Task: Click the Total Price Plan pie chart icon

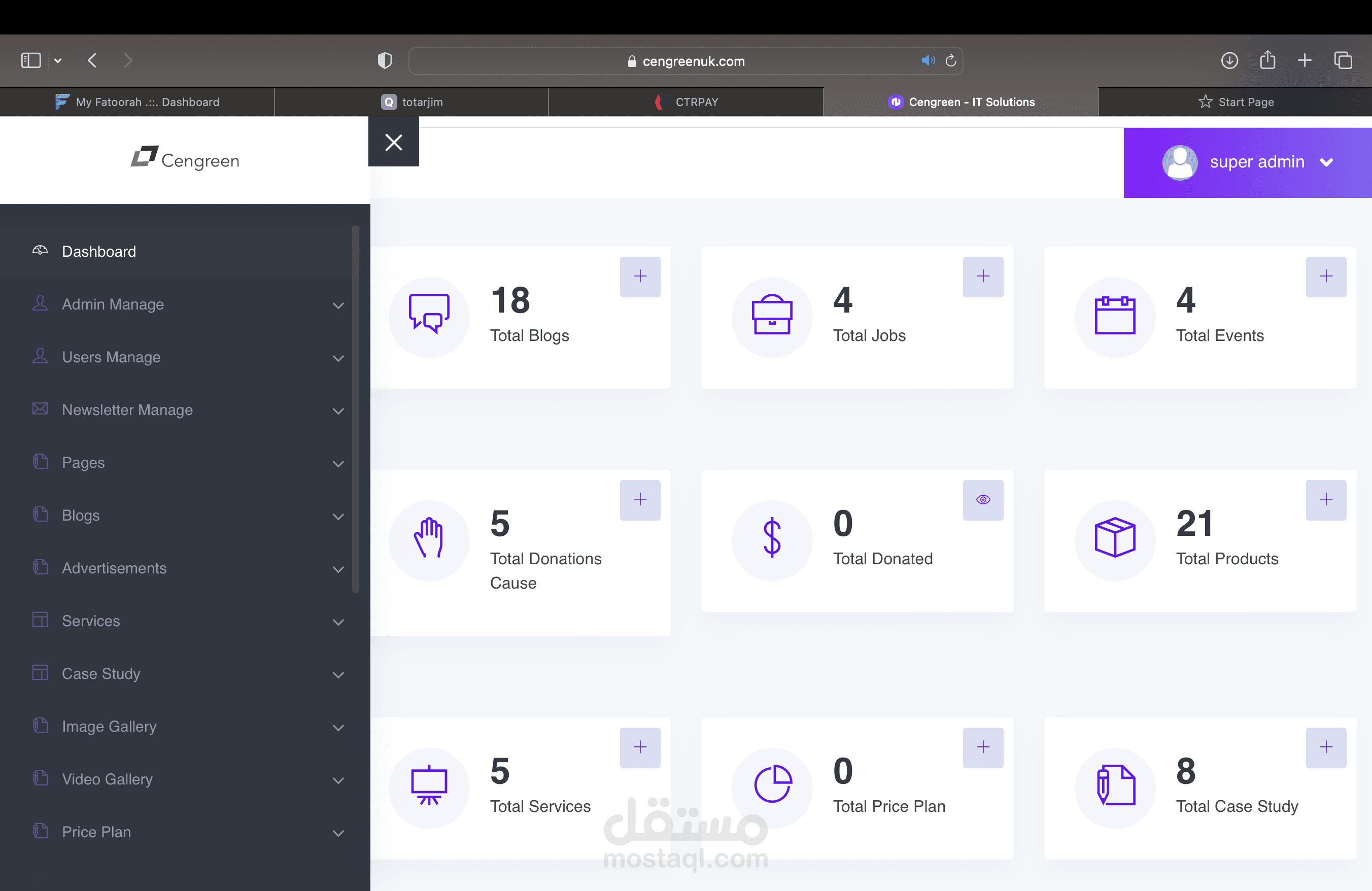Action: coord(772,784)
